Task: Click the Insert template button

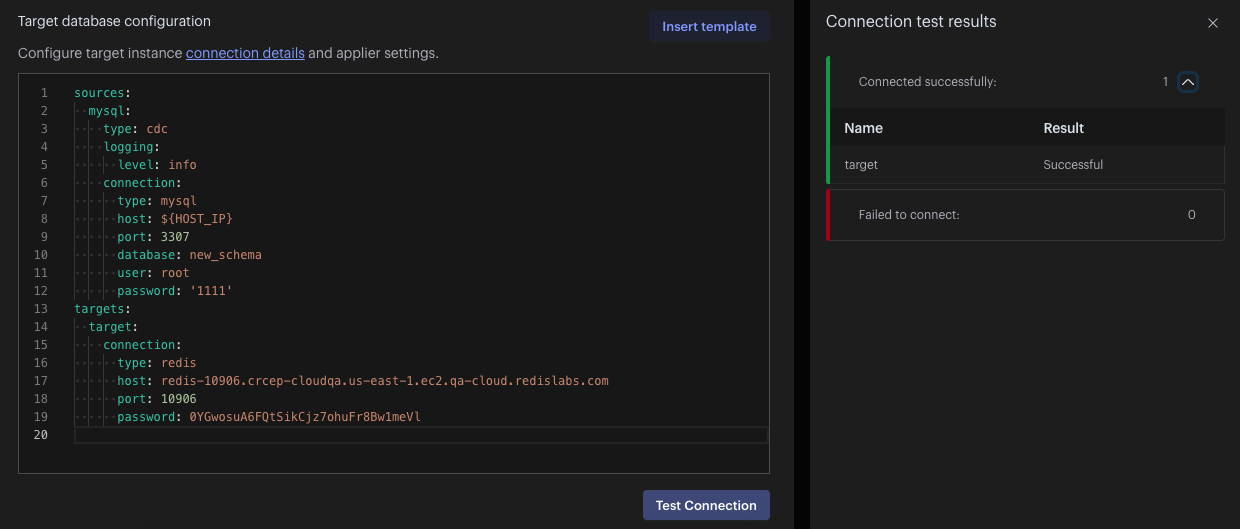Action: (x=709, y=27)
